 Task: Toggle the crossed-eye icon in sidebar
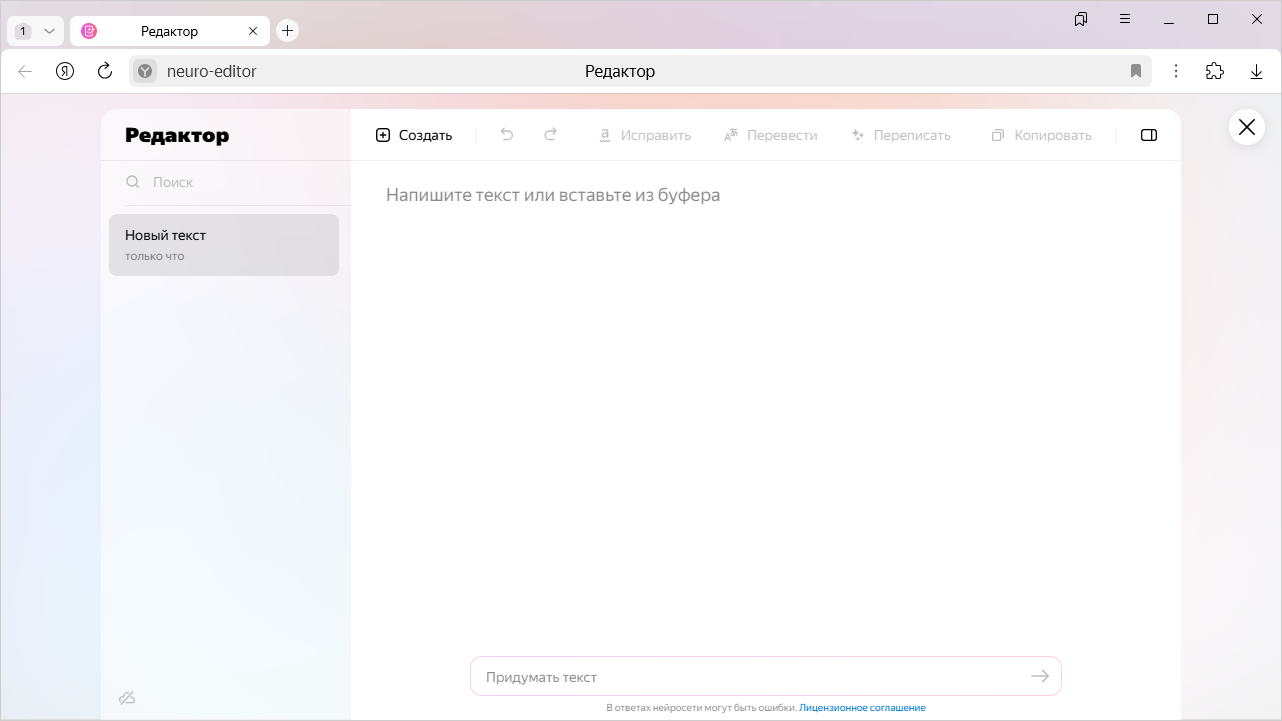pyautogui.click(x=127, y=697)
